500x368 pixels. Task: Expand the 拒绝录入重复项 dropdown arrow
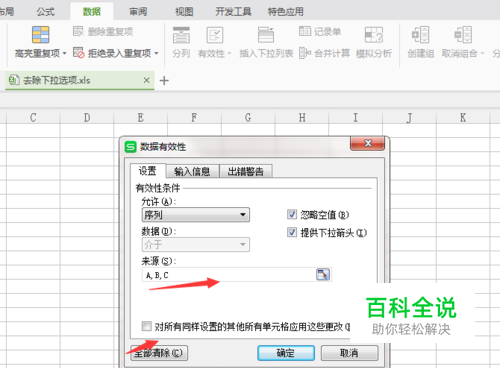pyautogui.click(x=156, y=53)
